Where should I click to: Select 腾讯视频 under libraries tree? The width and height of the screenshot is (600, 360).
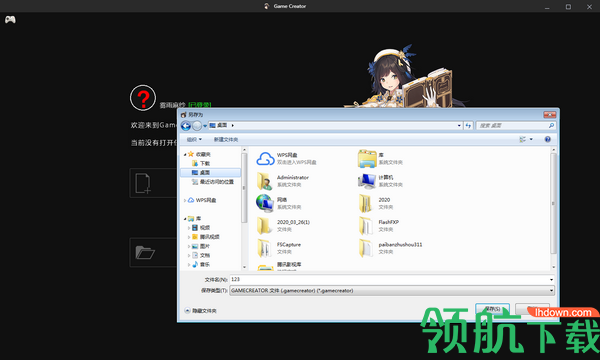206,237
